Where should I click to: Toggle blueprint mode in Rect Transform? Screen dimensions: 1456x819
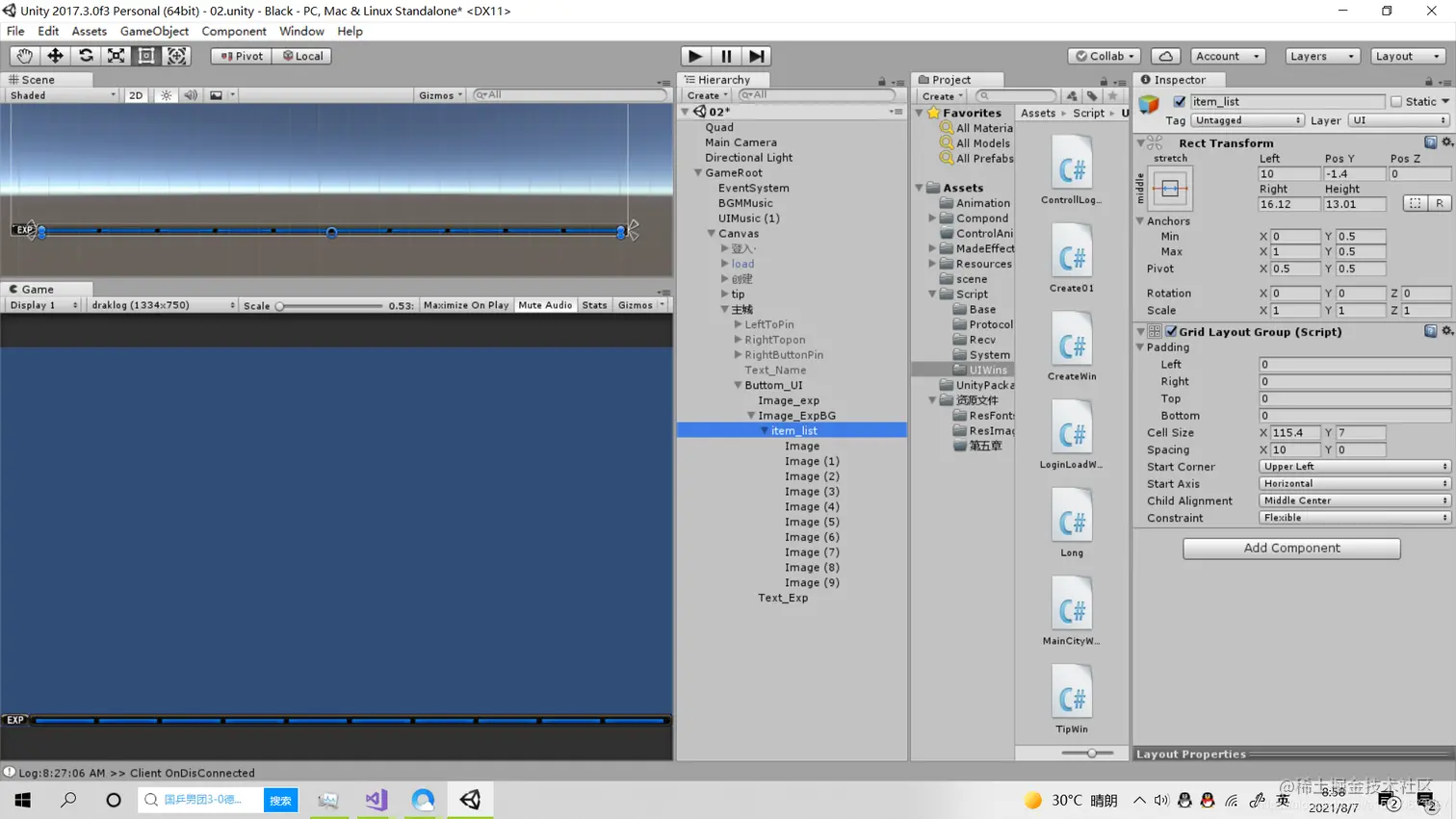click(1415, 203)
